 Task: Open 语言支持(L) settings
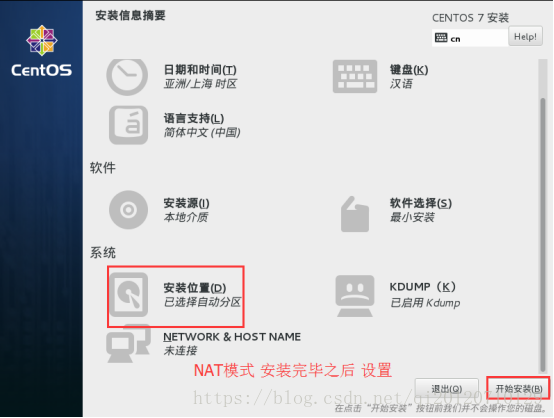[x=194, y=118]
